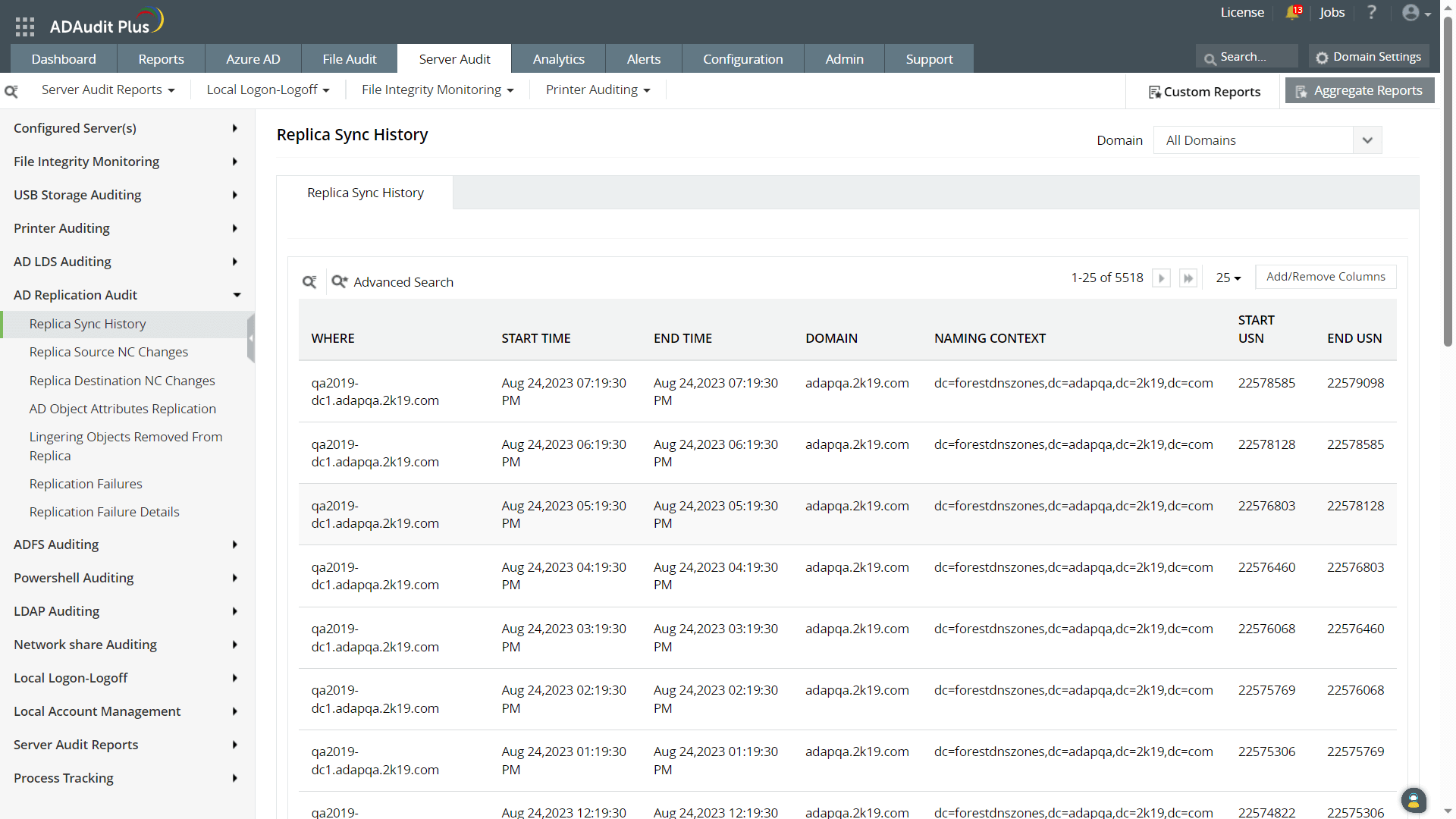1456x819 pixels.
Task: Click the table quick search icon
Action: point(309,282)
